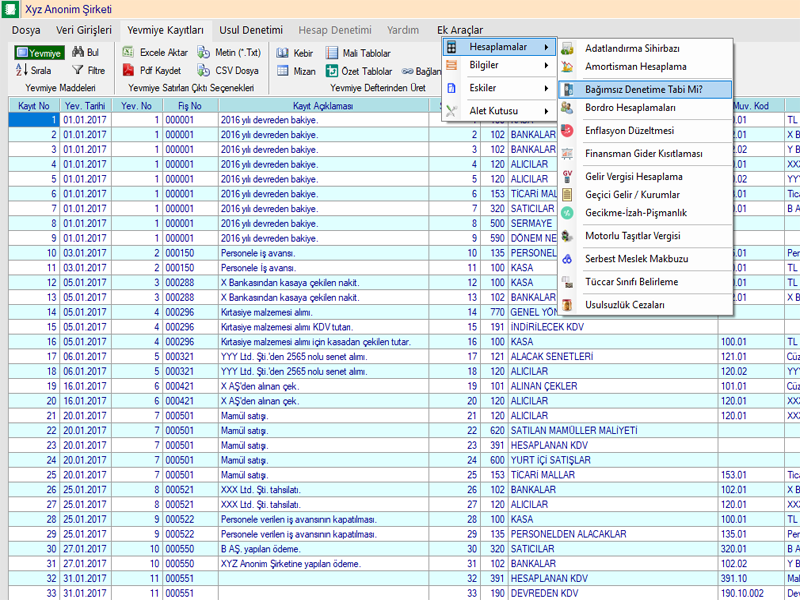Click the Filtre funnel icon
The image size is (800, 600).
tap(78, 71)
